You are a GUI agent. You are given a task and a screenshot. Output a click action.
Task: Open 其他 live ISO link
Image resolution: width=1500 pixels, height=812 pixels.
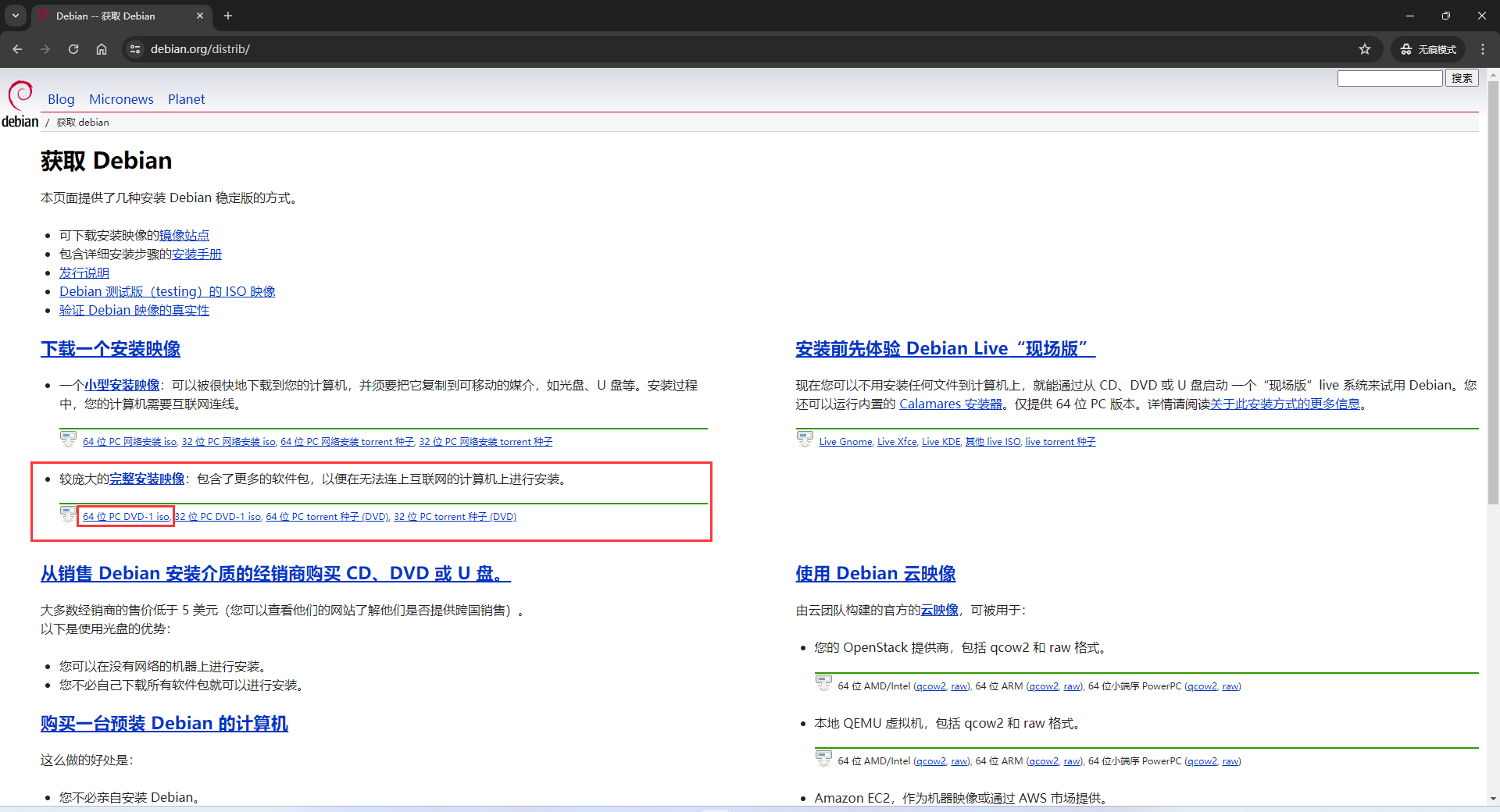tap(993, 442)
